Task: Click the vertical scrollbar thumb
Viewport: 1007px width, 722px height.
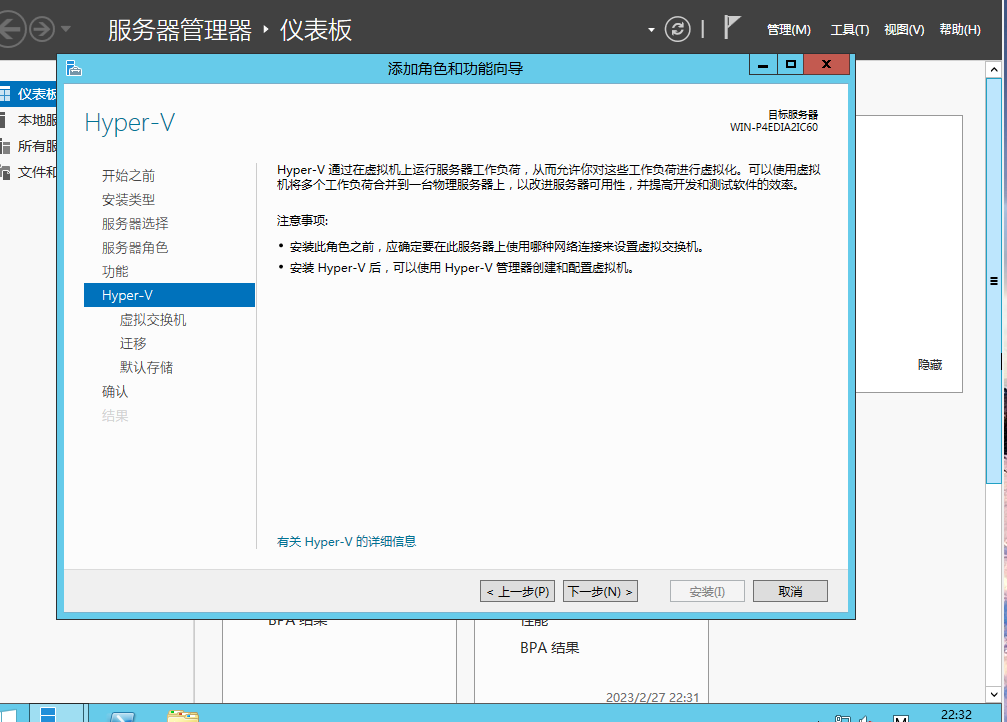Action: point(994,280)
